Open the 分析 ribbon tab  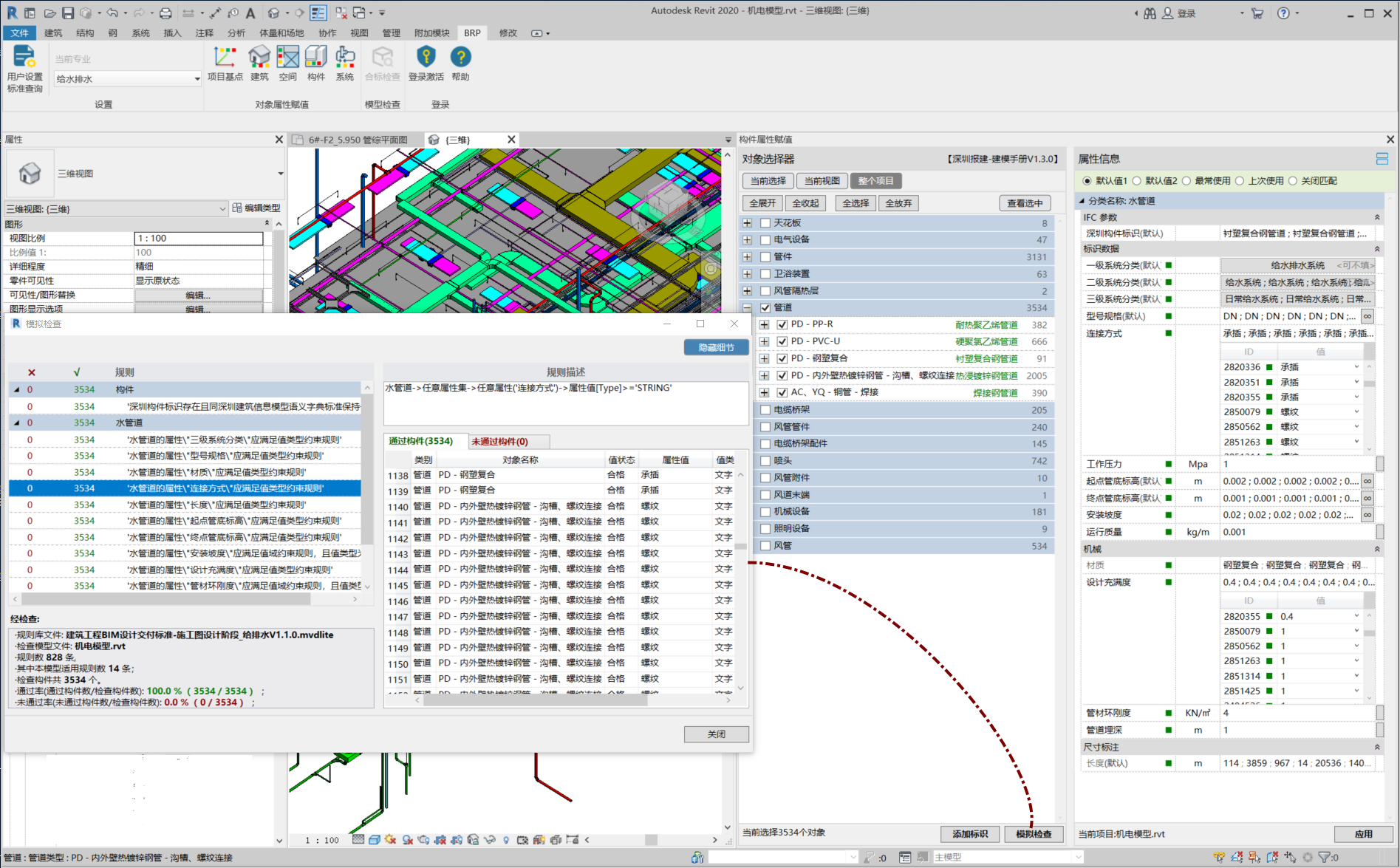236,33
